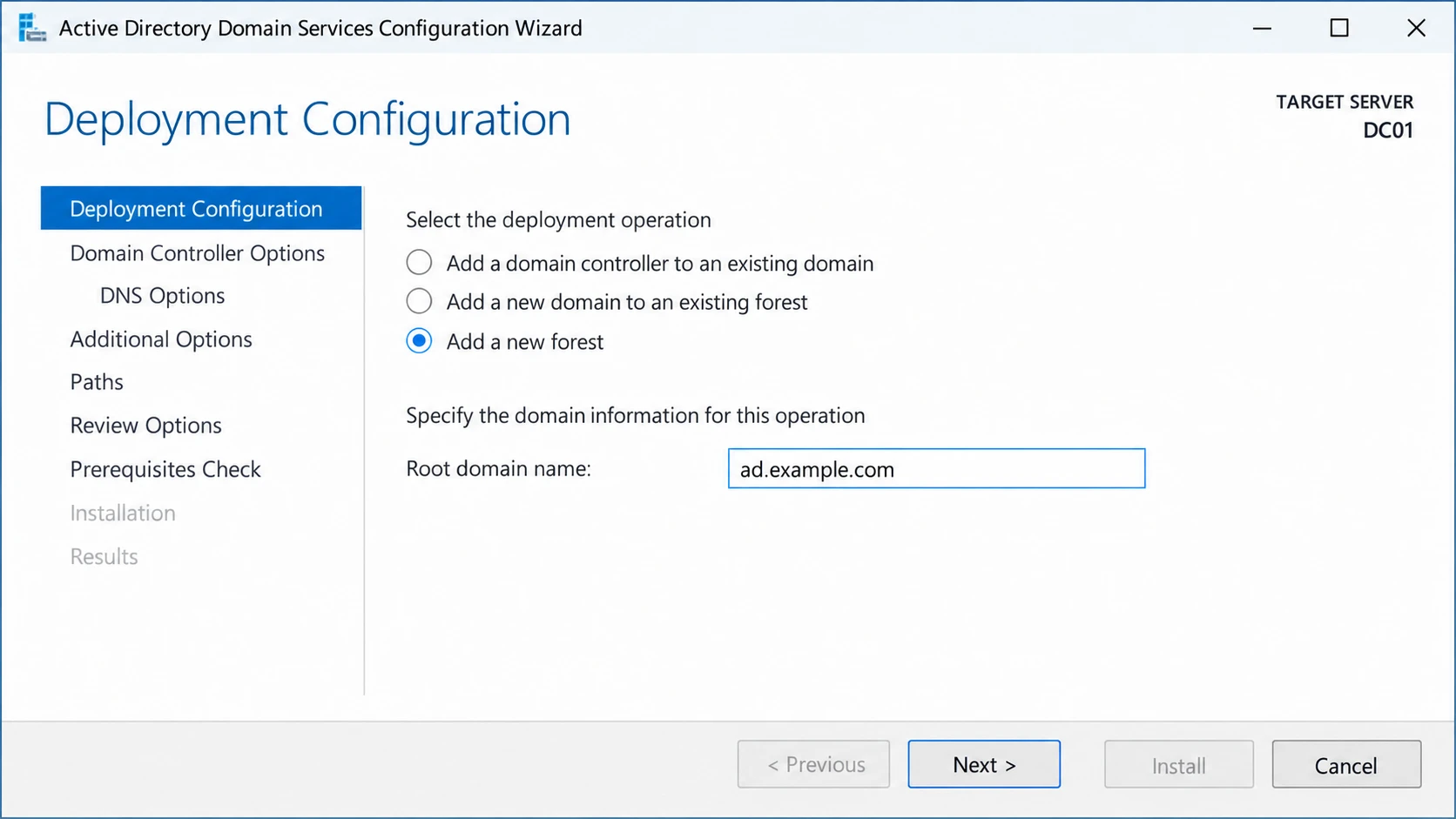Open the Paths step
Image resolution: width=1456 pixels, height=819 pixels.
pos(97,382)
